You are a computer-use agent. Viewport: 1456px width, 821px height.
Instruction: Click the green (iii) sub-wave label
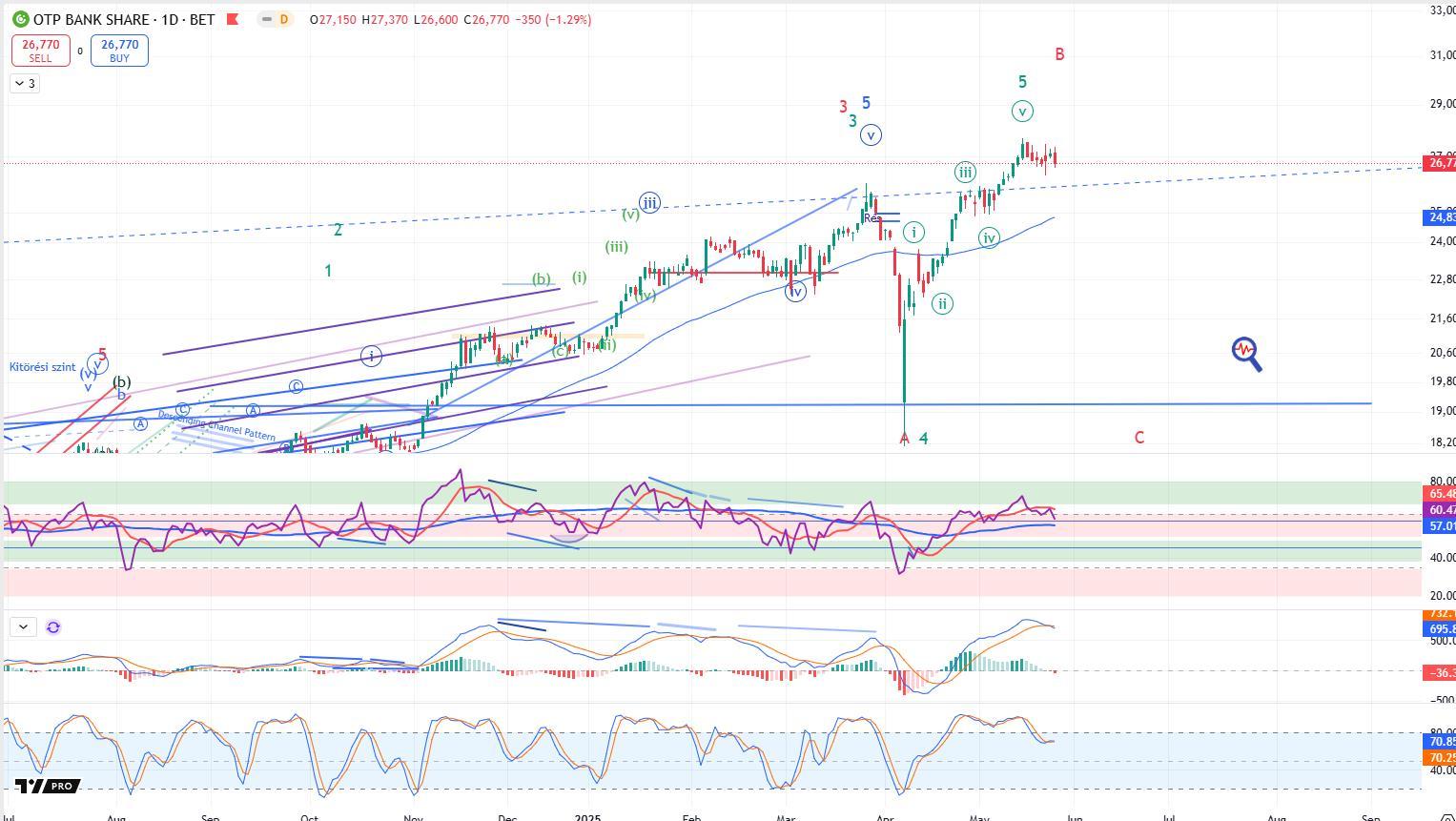[616, 247]
